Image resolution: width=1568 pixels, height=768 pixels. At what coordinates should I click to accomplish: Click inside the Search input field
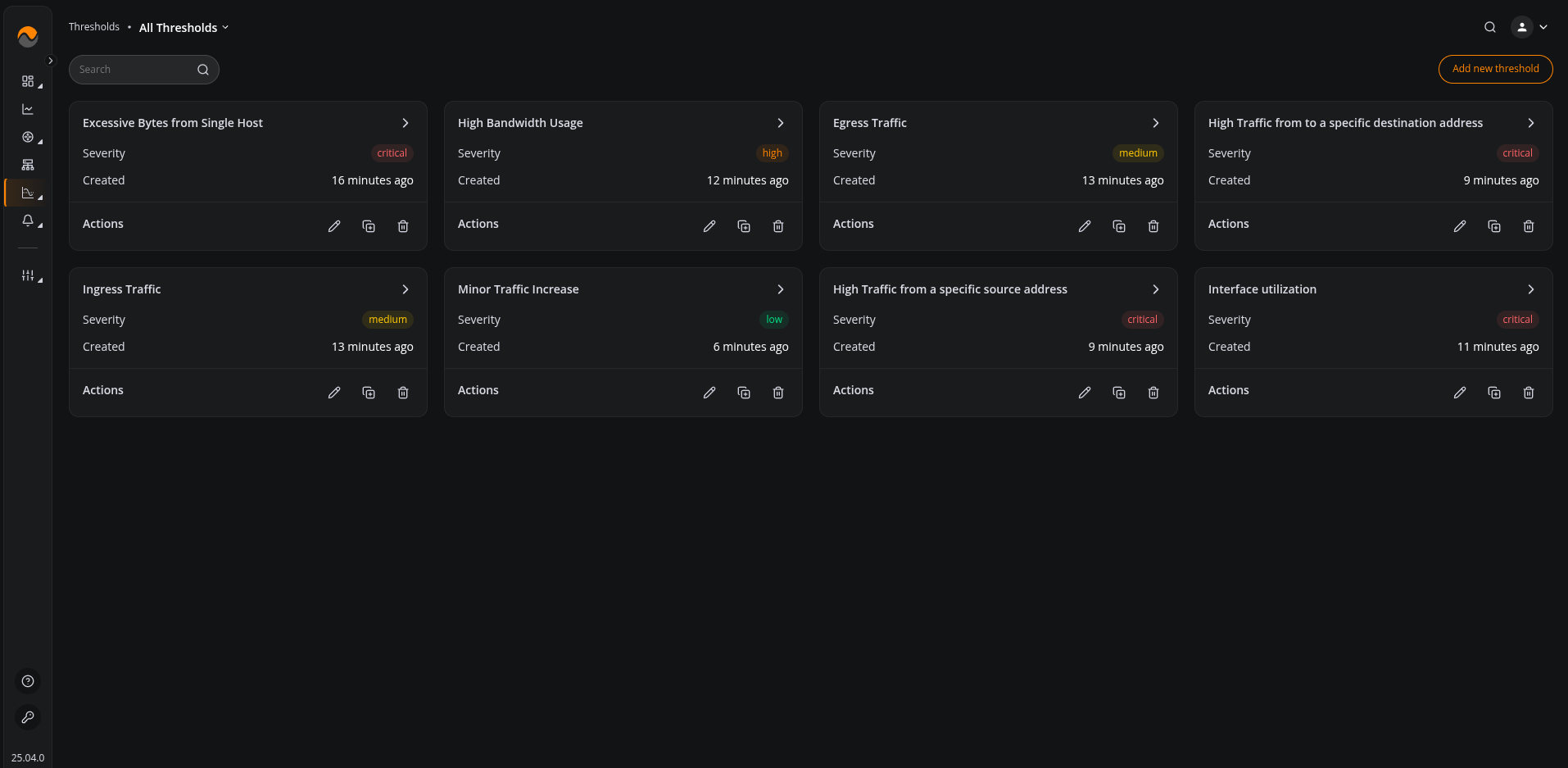[131, 69]
